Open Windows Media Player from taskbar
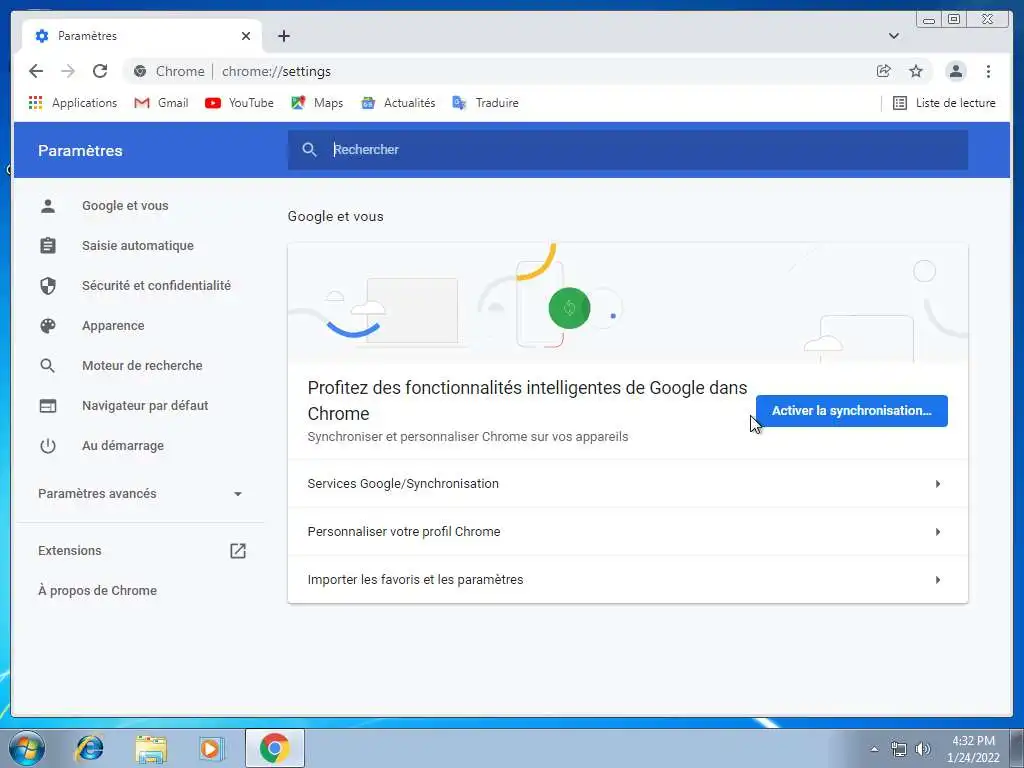Screen dimensions: 1024x768 click(211, 748)
